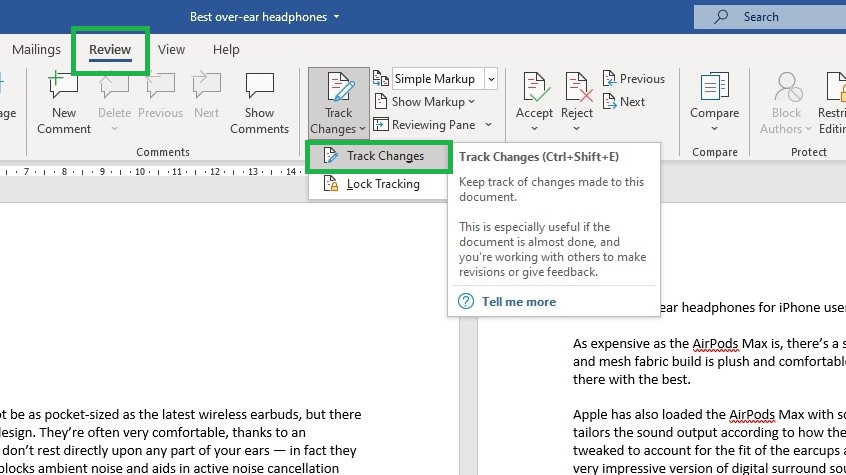Click the New Comment icon
Viewport: 846px width, 475px height.
click(x=64, y=85)
